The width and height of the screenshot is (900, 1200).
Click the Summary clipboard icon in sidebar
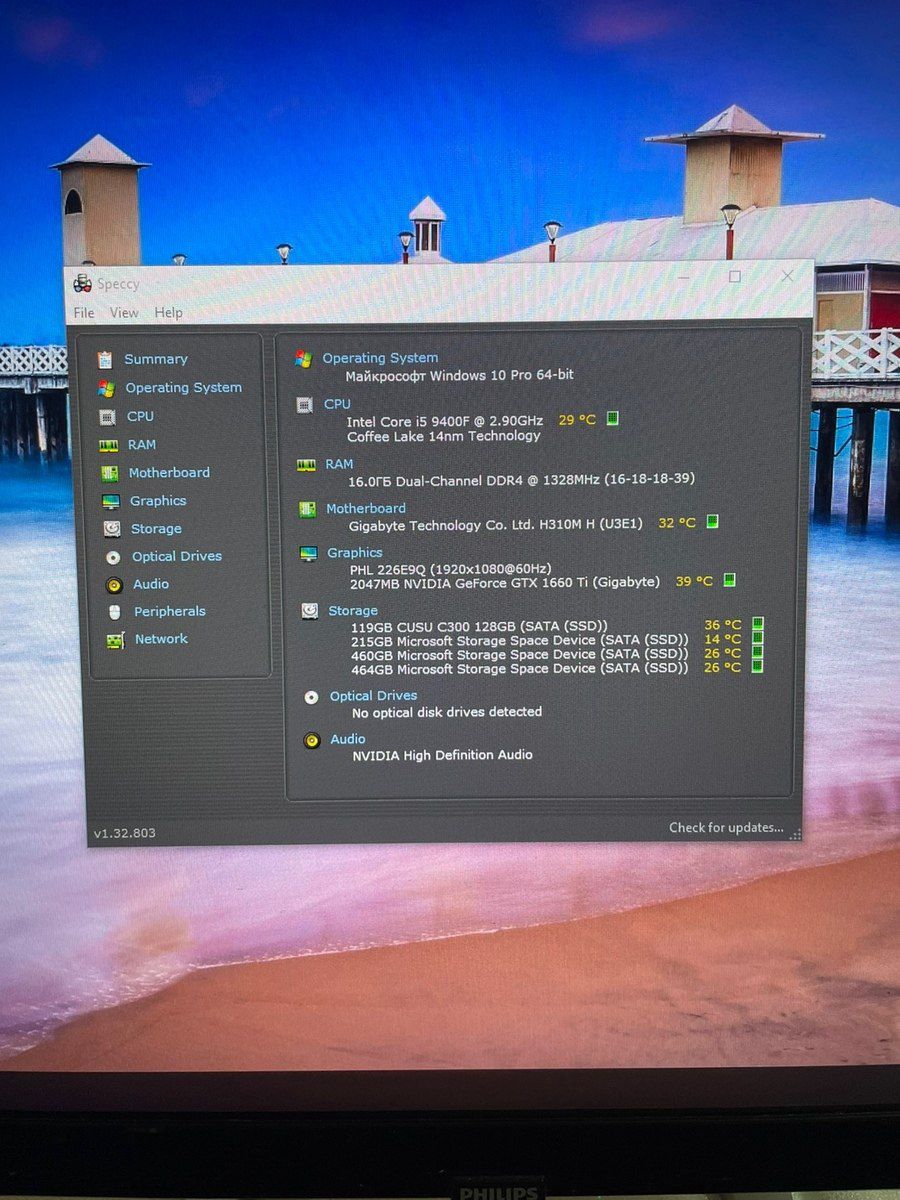(x=105, y=359)
